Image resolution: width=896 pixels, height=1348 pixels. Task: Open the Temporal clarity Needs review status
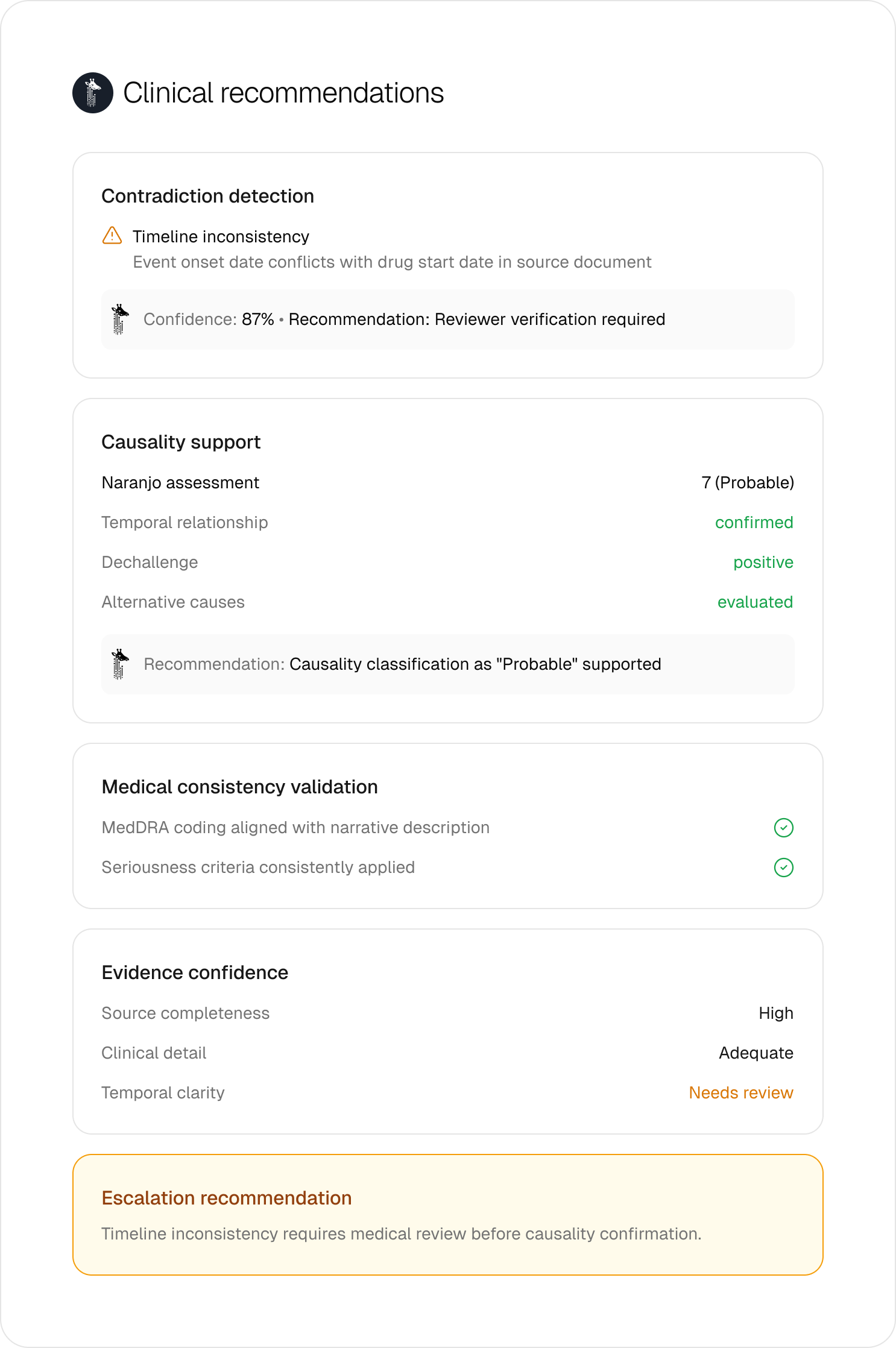[x=741, y=1093]
